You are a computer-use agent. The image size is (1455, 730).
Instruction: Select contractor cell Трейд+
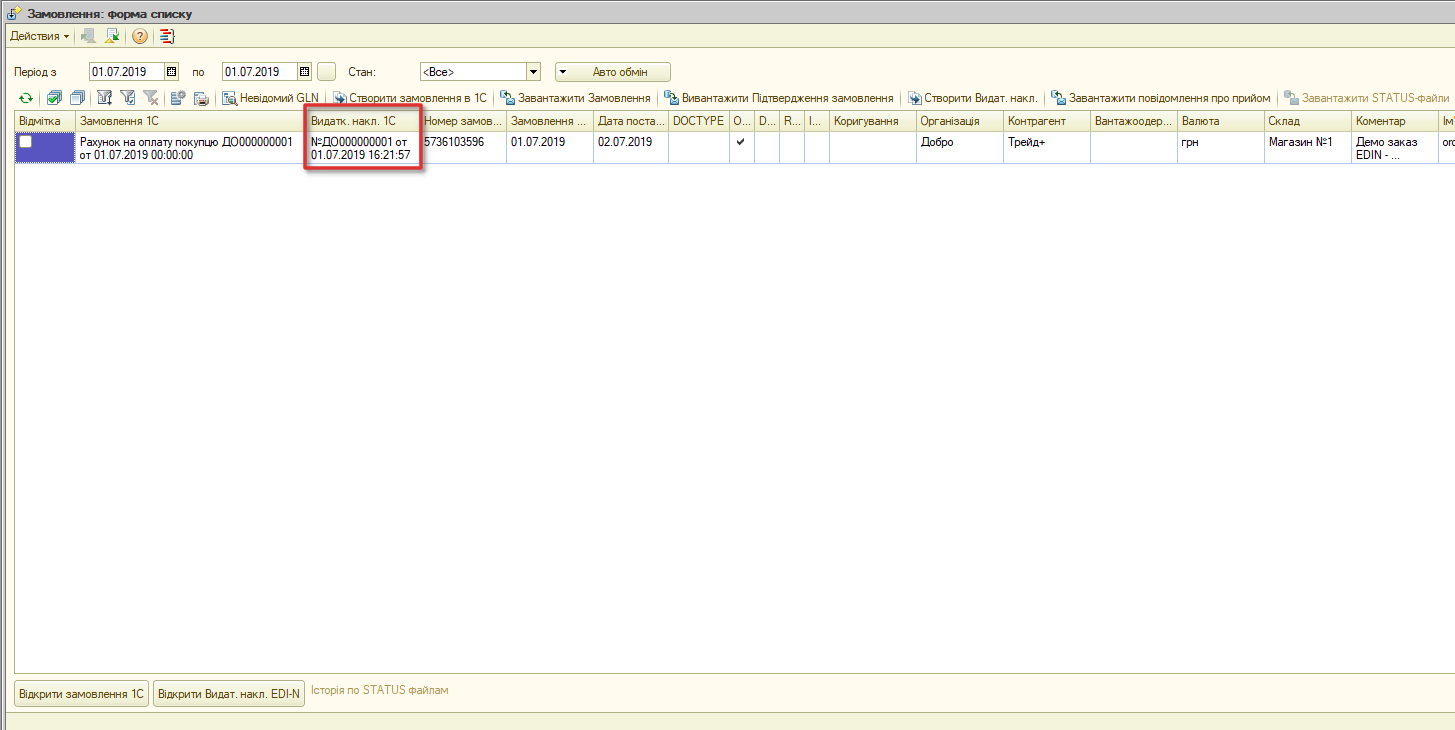[1047, 148]
